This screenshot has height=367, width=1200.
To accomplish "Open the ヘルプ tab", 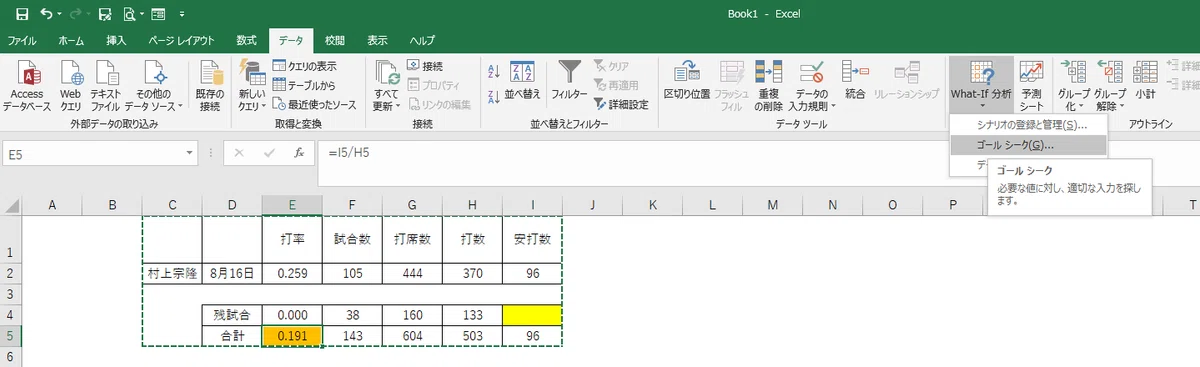I will click(x=422, y=41).
